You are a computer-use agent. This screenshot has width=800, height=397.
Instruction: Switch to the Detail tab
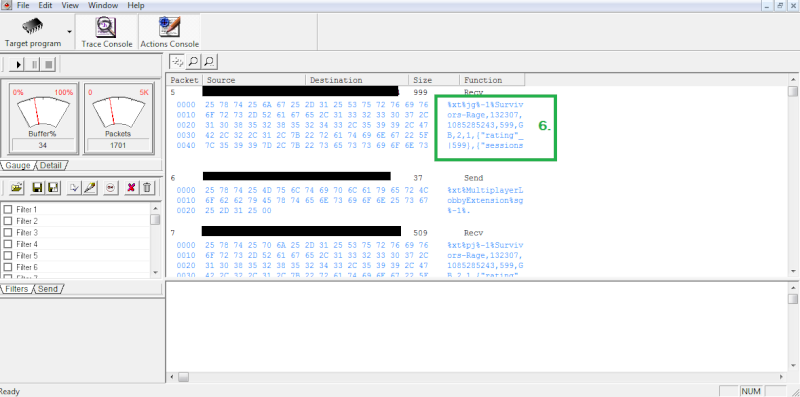click(51, 165)
